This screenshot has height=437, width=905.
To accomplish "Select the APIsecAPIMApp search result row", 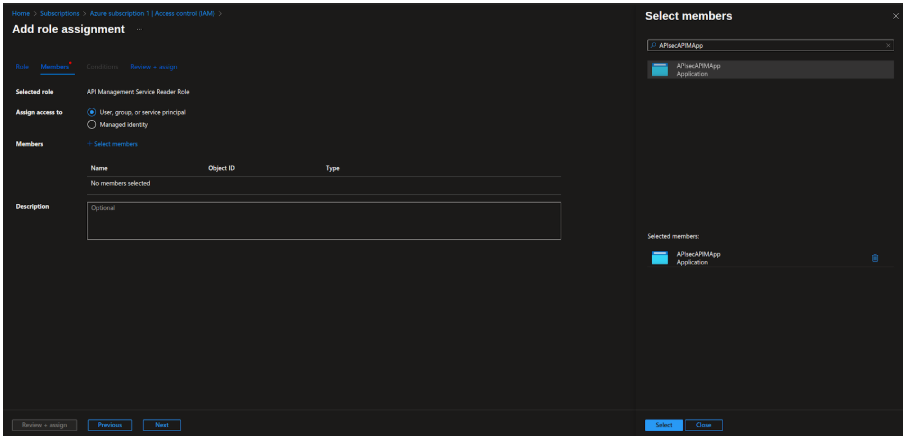I will pyautogui.click(x=771, y=69).
